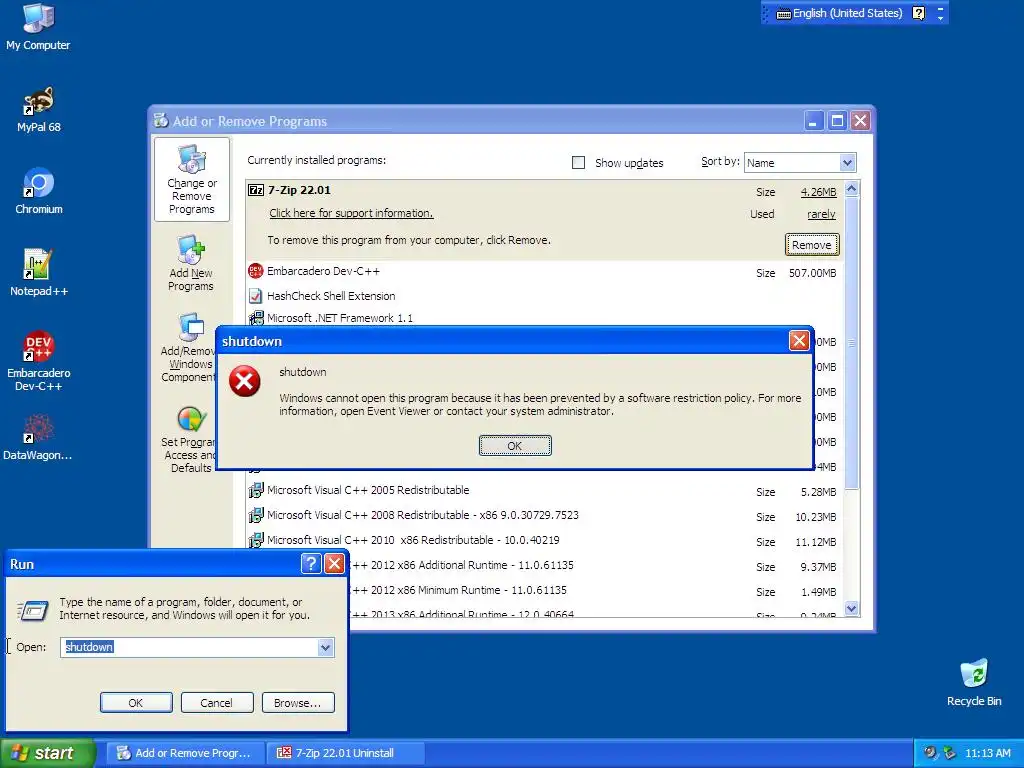Click the language bar keyboard icon
This screenshot has width=1024, height=768.
(x=784, y=14)
